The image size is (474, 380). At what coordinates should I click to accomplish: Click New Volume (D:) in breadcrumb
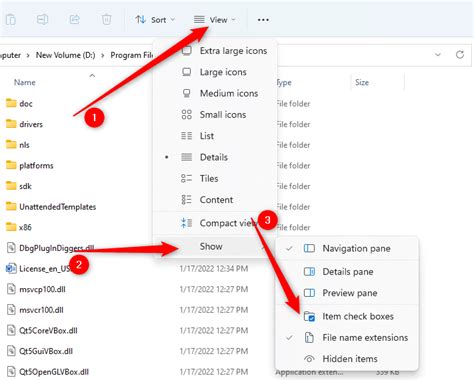tap(65, 55)
